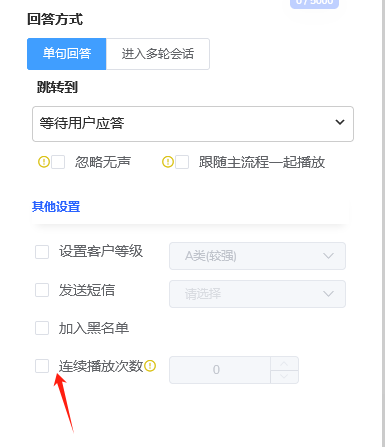Click the chevron arrow in 等待用户应答 dropdown
The image size is (385, 447).
tap(340, 122)
